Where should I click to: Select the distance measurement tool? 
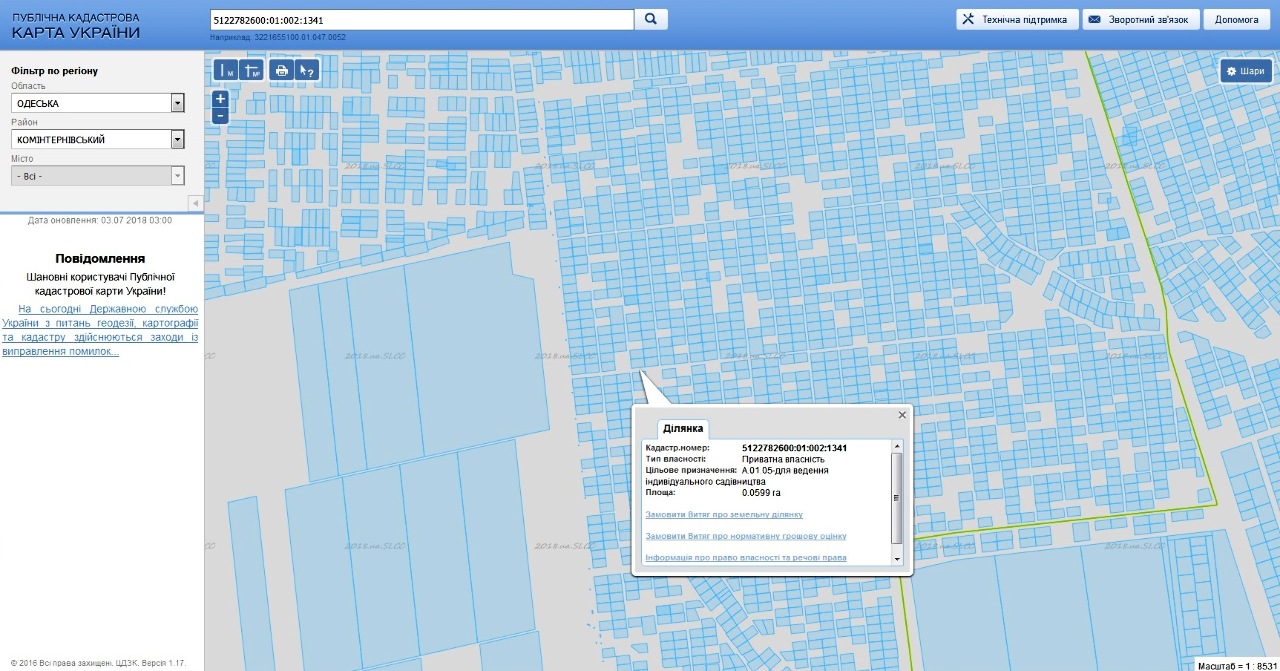(226, 70)
